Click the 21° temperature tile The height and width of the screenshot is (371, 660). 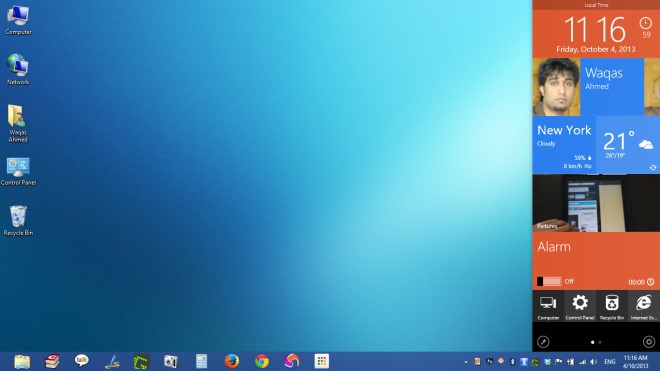[x=628, y=144]
